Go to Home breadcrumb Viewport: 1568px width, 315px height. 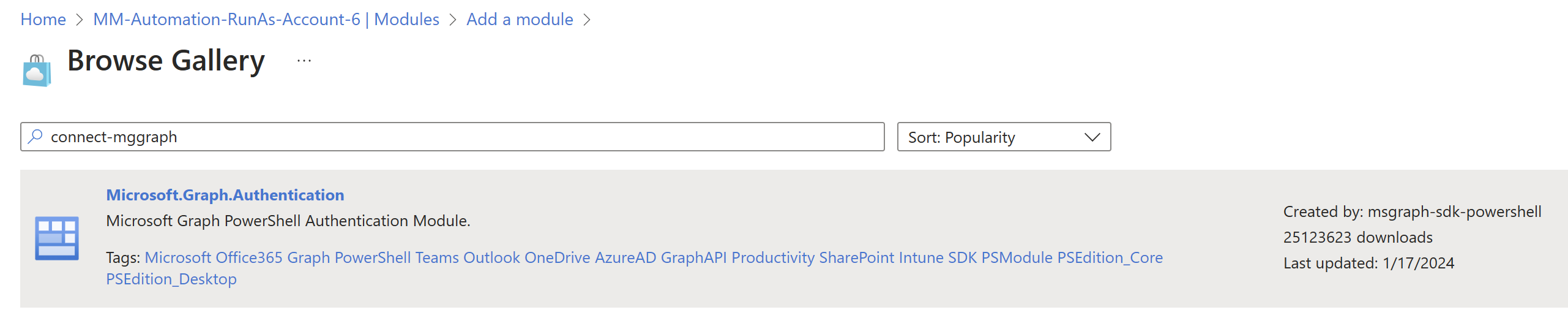pyautogui.click(x=43, y=20)
